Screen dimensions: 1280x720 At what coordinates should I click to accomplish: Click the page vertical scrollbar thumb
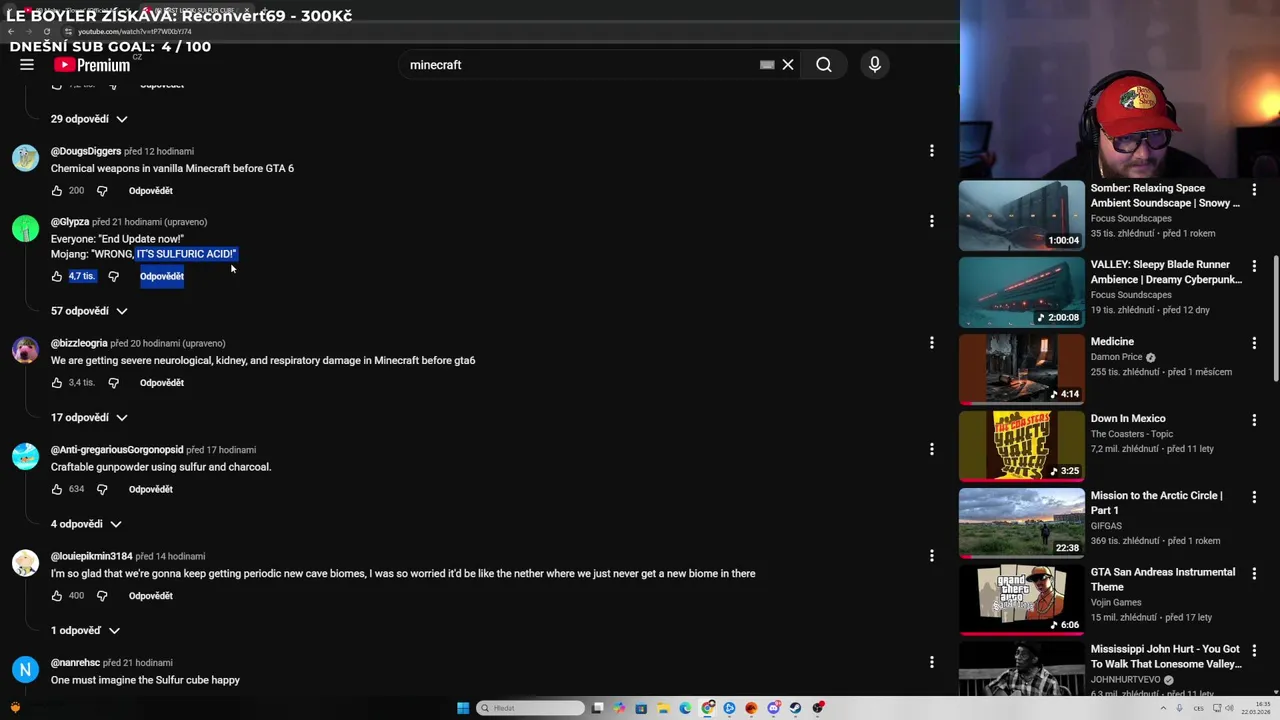1275,318
